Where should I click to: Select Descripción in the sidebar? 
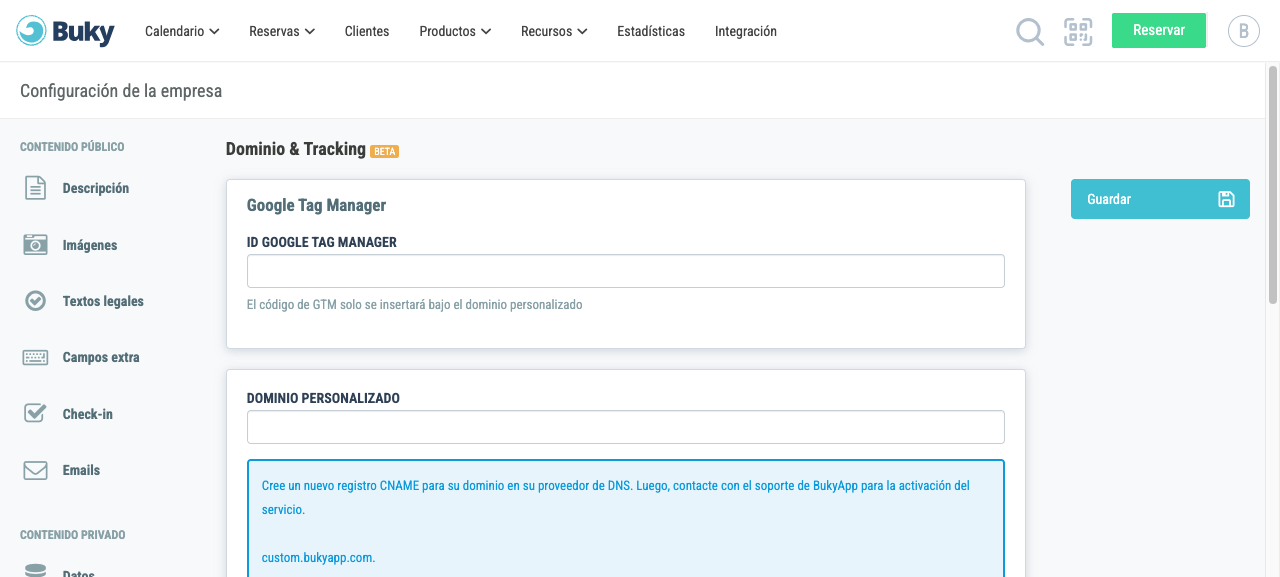pyautogui.click(x=96, y=188)
